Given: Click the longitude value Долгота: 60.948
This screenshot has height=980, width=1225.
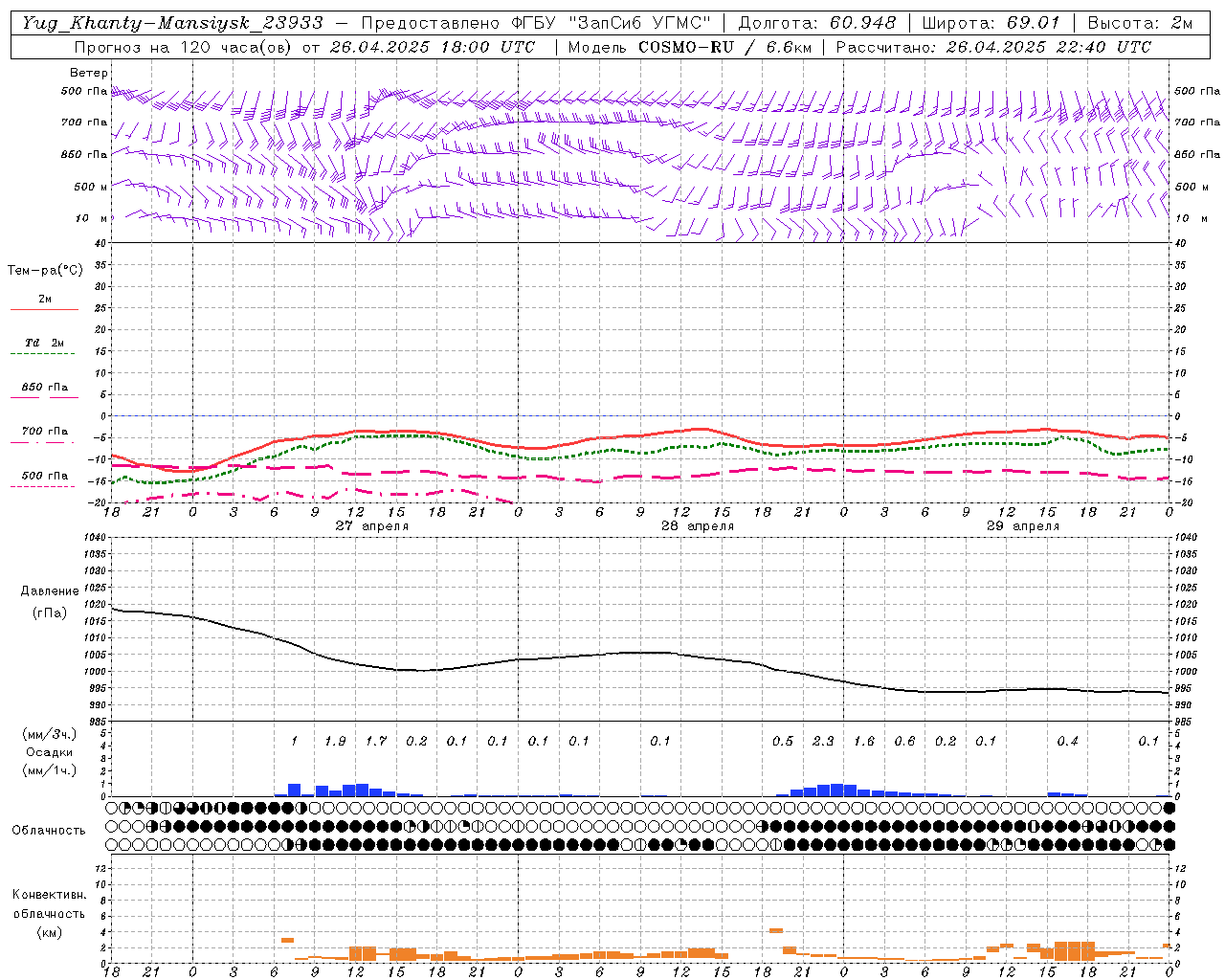Looking at the screenshot, I should [x=817, y=23].
